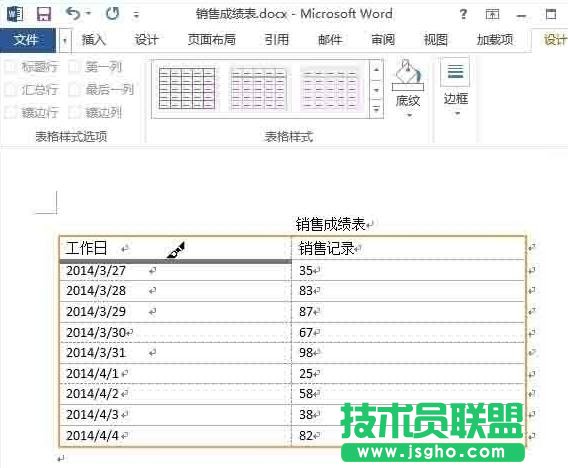Apply the plain grid table style
The image size is (568, 468).
(187, 88)
